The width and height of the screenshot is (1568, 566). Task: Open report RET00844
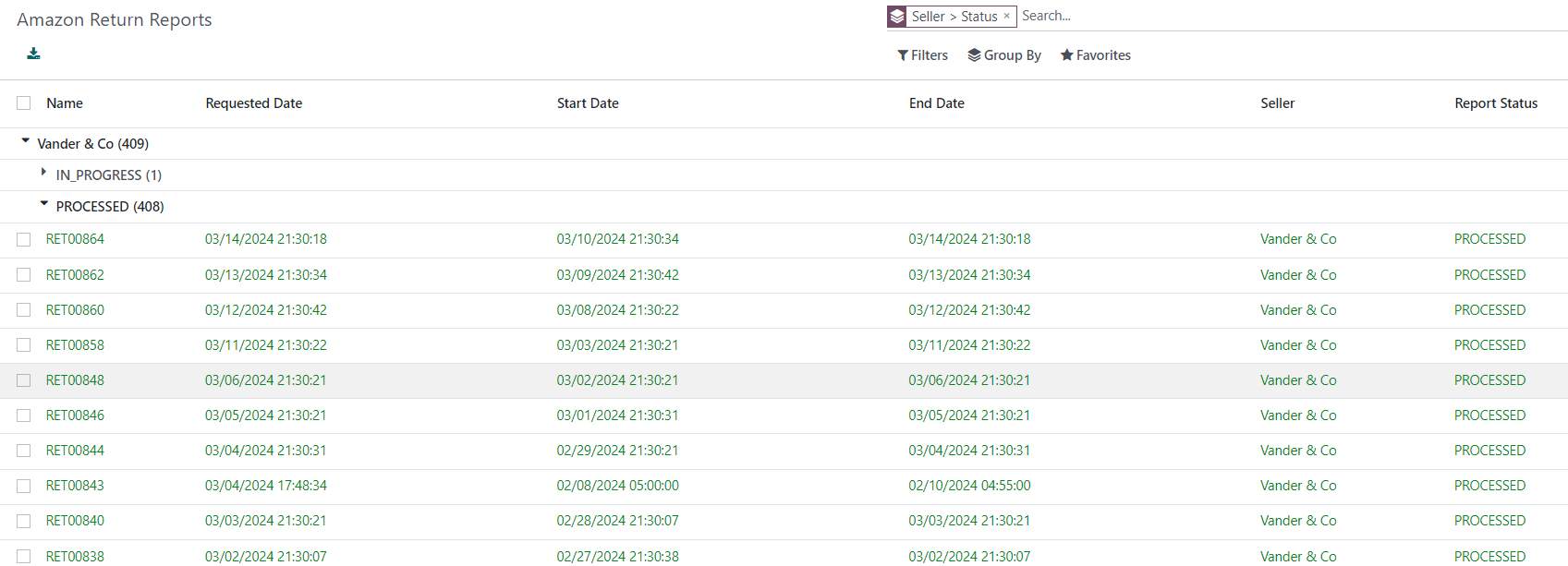[75, 451]
